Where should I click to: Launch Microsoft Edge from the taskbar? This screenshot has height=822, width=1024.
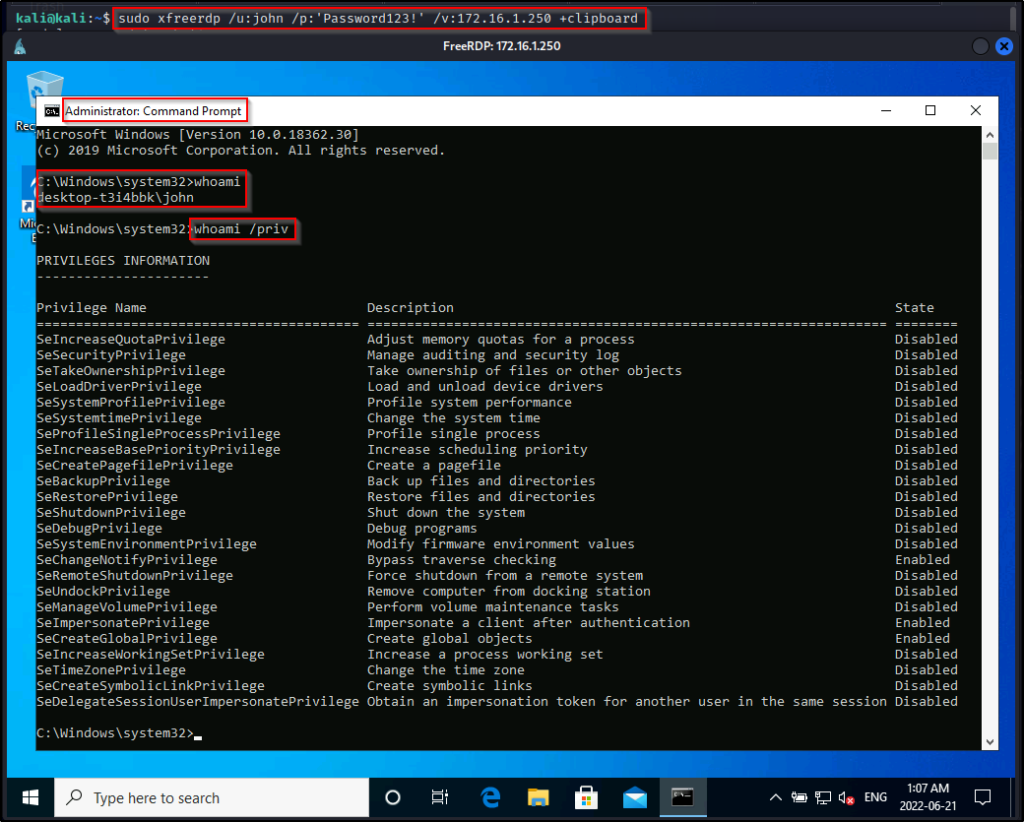pyautogui.click(x=490, y=797)
